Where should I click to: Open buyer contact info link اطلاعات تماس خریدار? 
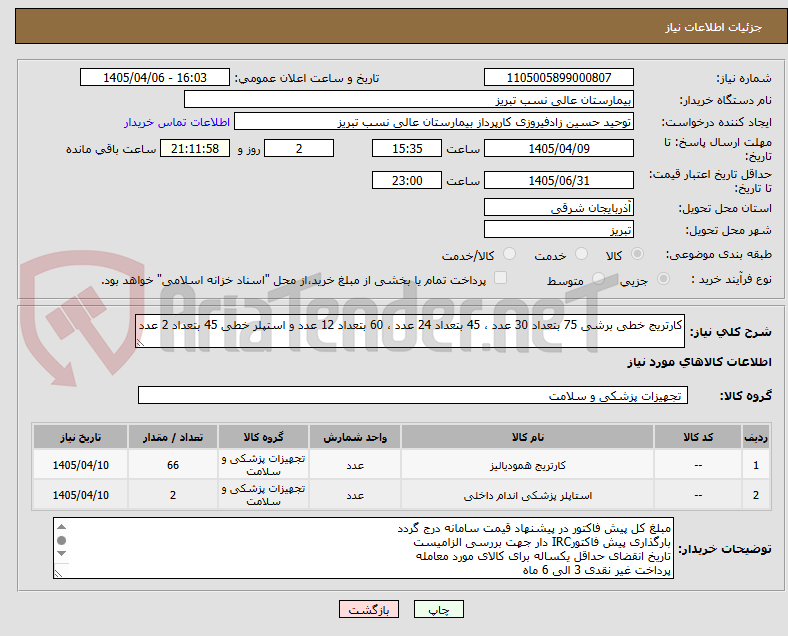177,122
